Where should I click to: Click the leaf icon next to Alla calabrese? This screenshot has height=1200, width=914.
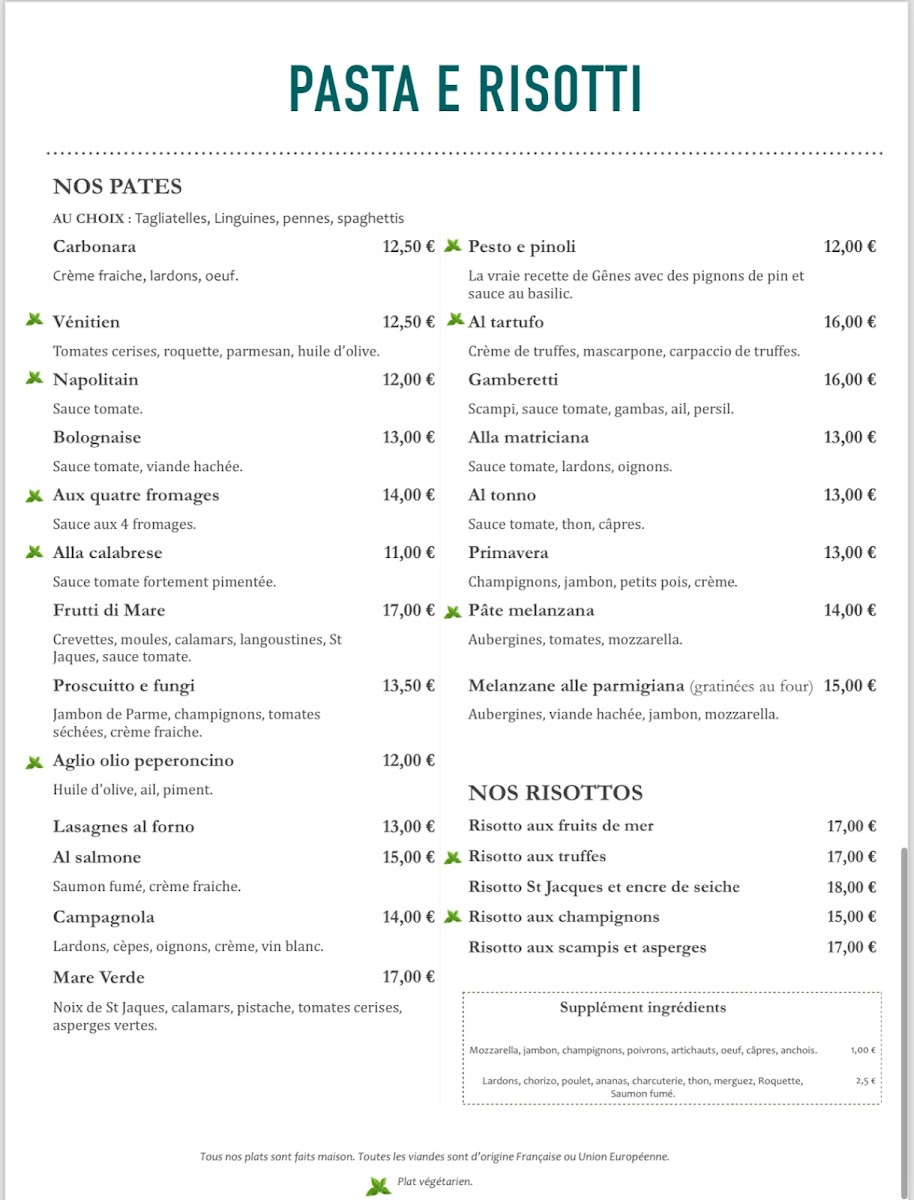35,552
